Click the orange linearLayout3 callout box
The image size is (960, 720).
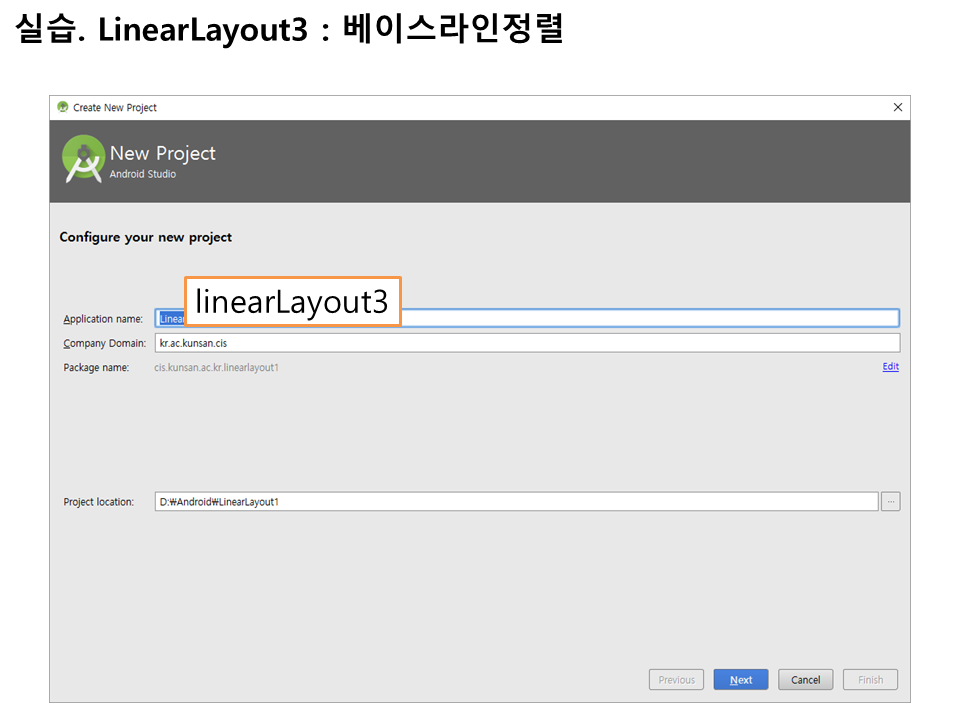point(293,302)
